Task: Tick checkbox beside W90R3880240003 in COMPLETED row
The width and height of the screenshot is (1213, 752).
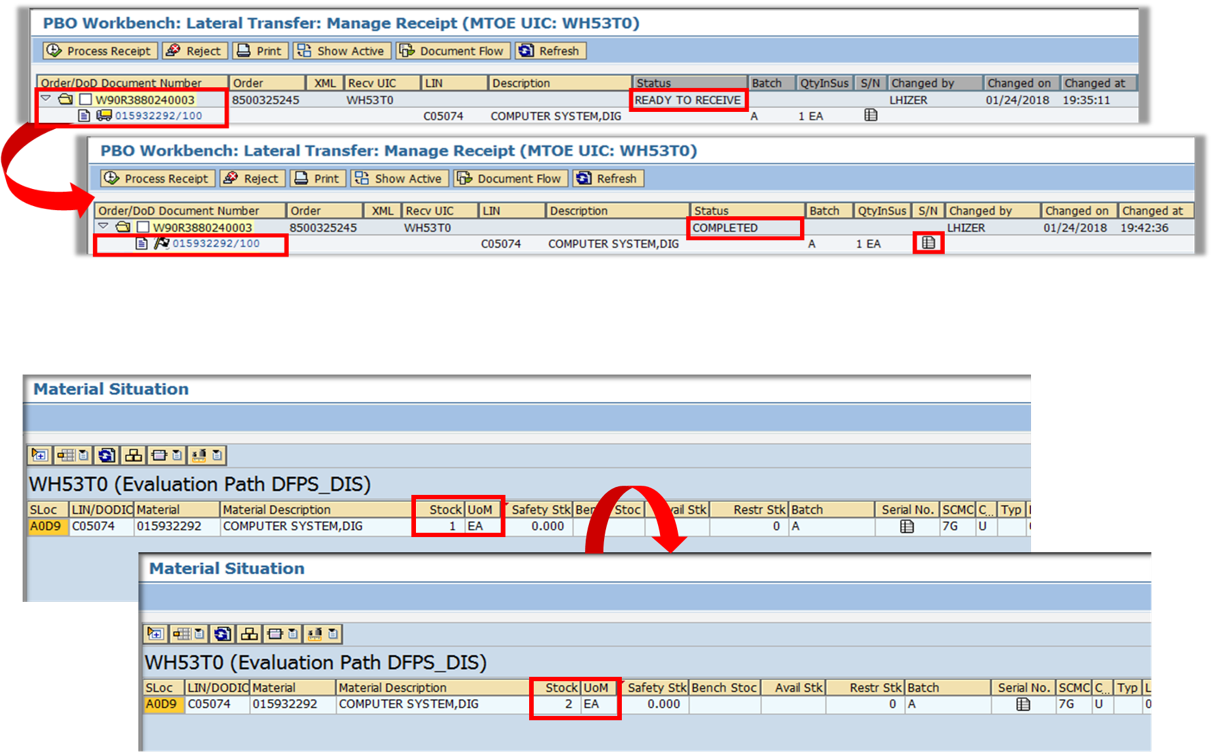Action: coord(143,228)
